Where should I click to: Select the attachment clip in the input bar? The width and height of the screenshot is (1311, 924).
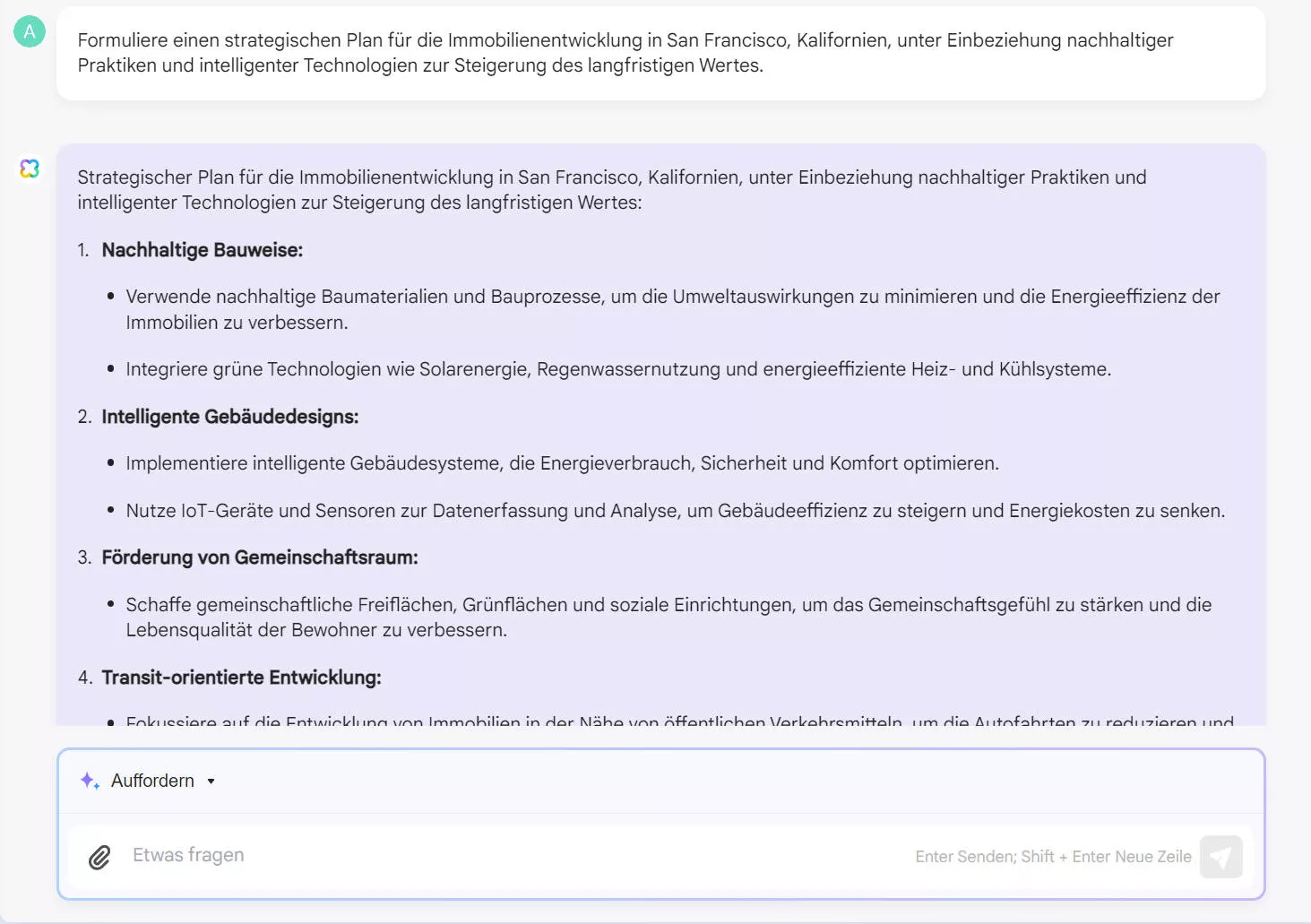pos(99,857)
